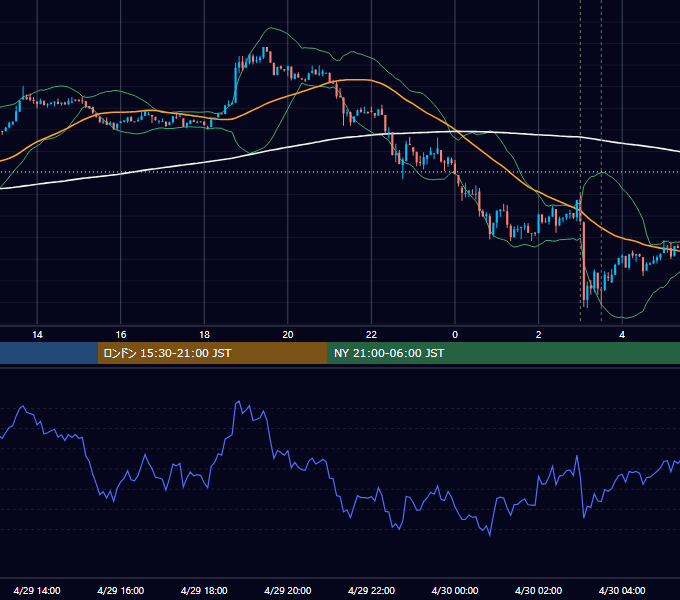Click hour label 2 on price chart axis
The width and height of the screenshot is (680, 600).
click(538, 335)
